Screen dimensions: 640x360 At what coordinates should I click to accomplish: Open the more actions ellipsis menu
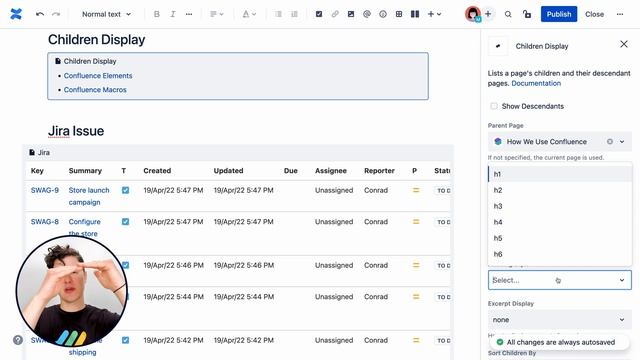coord(620,14)
